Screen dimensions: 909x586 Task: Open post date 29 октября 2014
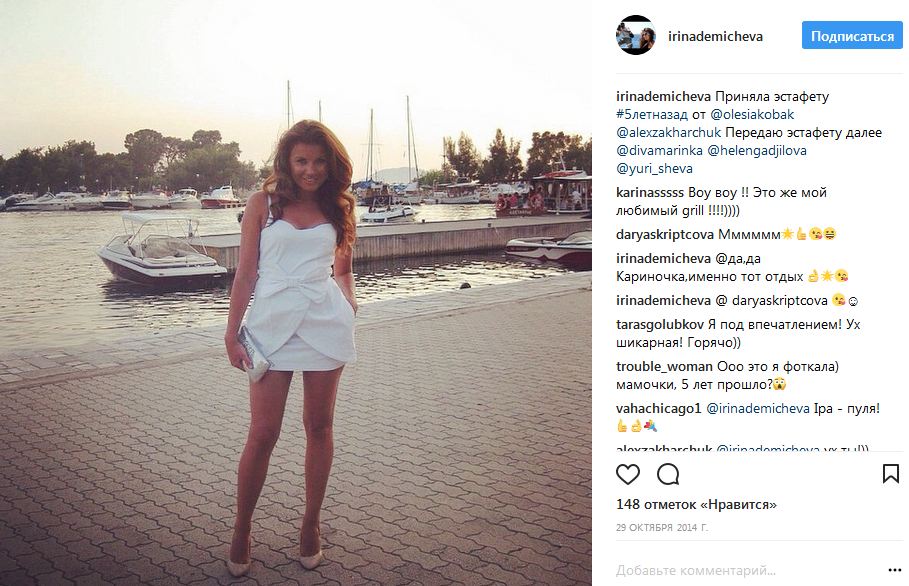[x=662, y=527]
